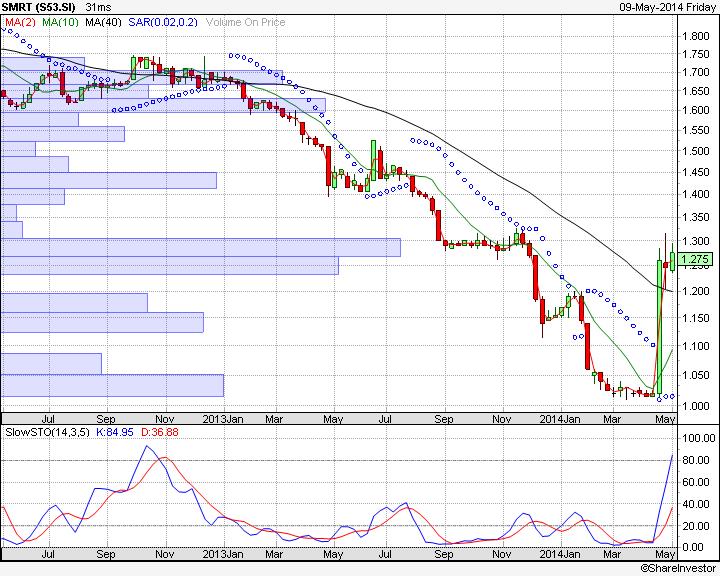Image resolution: width=720 pixels, height=576 pixels.
Task: Click the longest volume-on-price bar near 1.300
Action: (201, 248)
